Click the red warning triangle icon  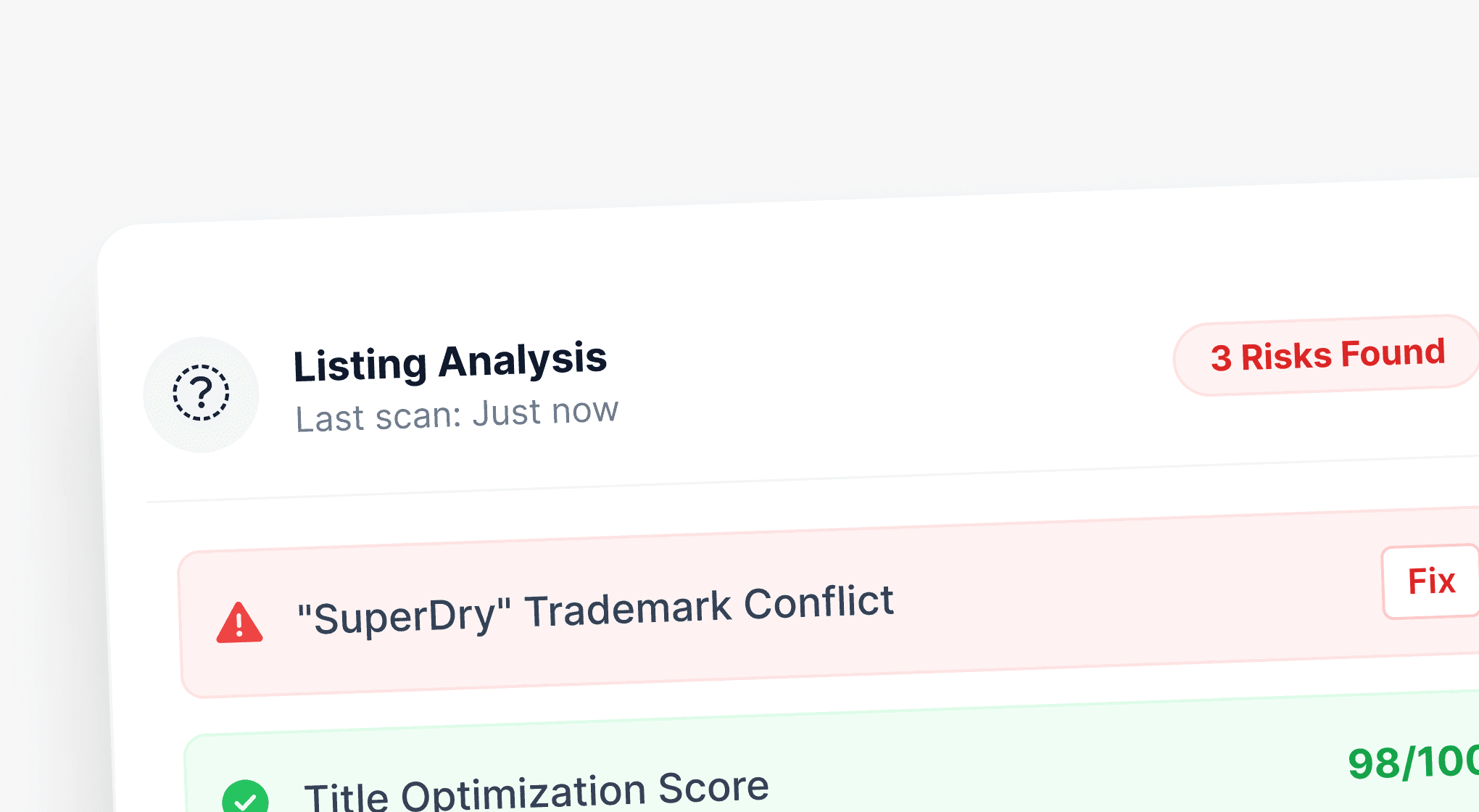click(239, 623)
